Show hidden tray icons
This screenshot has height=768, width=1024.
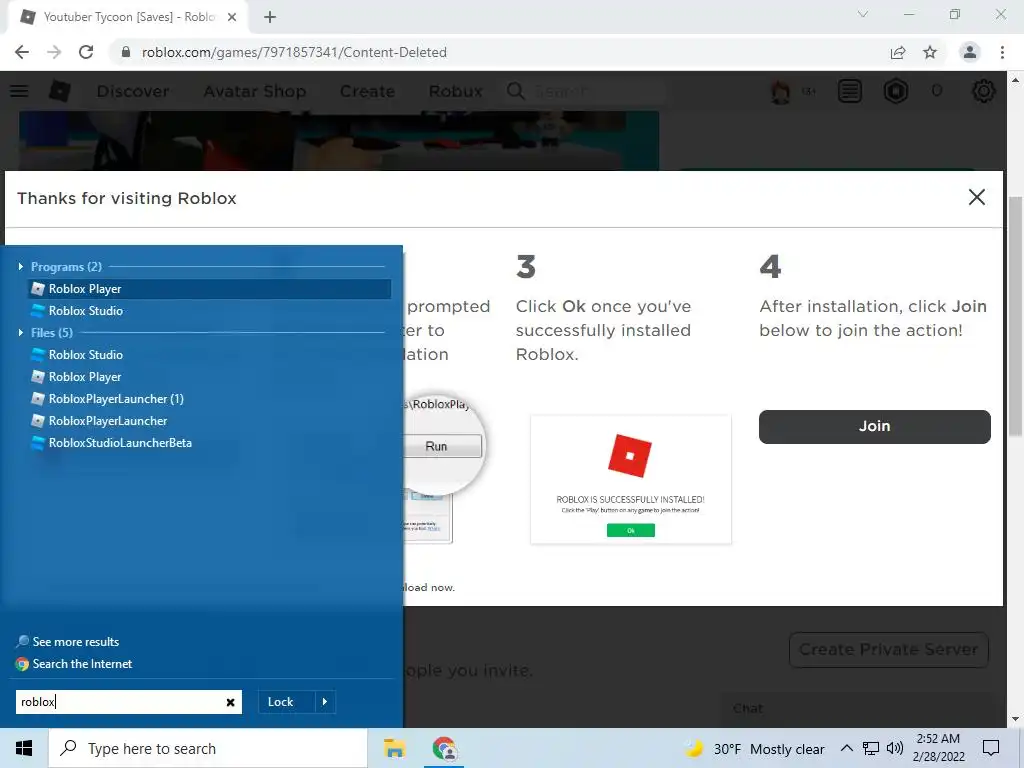click(846, 748)
